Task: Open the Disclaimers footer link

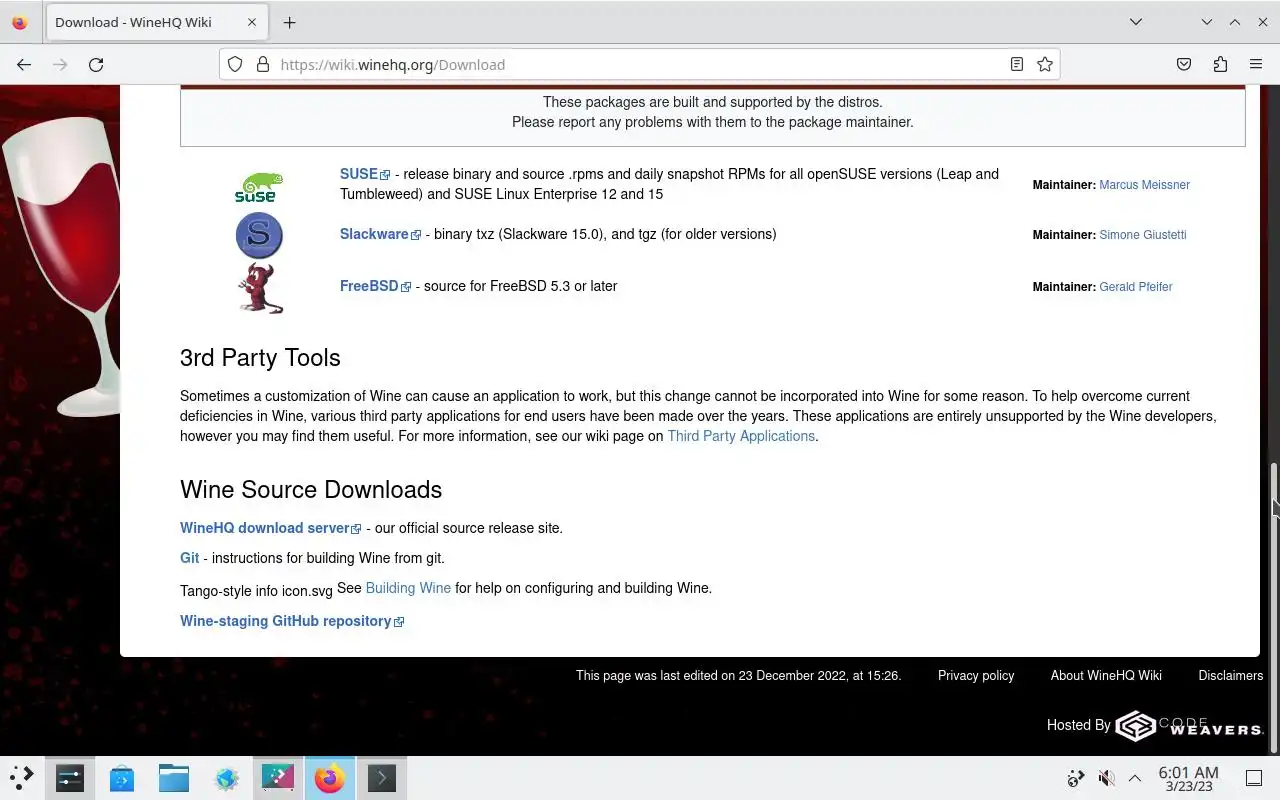Action: (x=1231, y=676)
